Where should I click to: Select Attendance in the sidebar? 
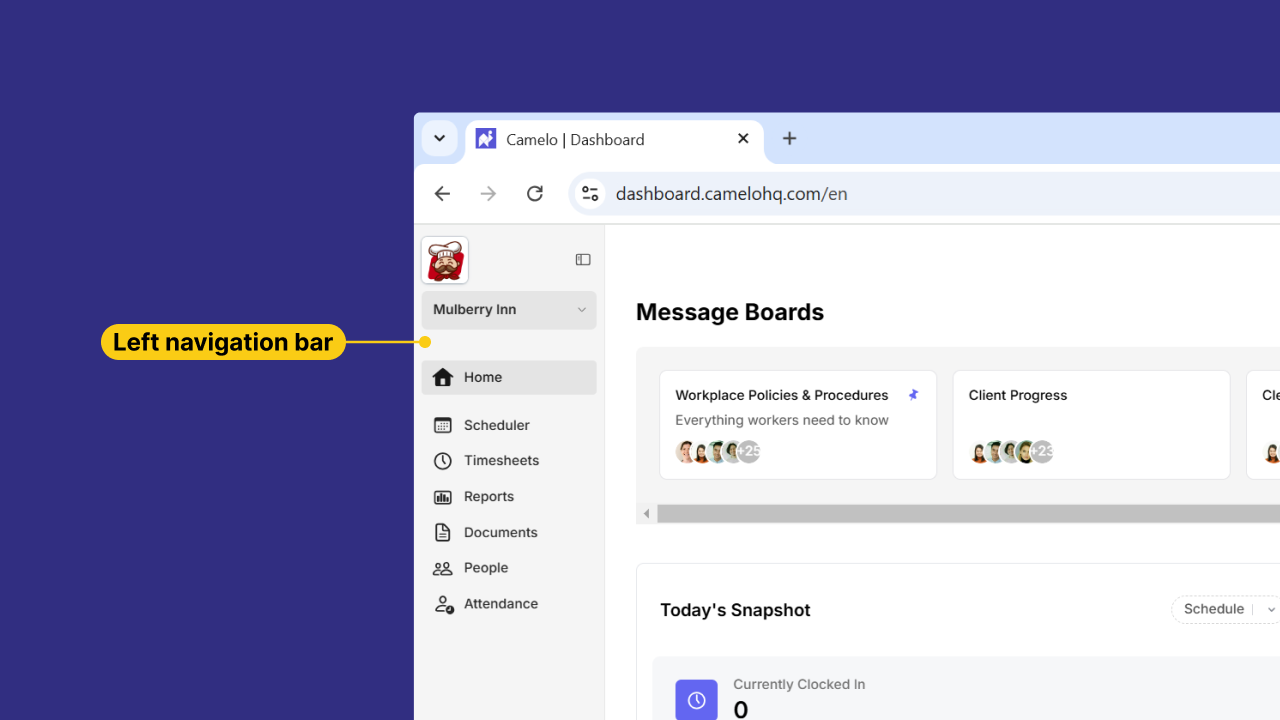[500, 603]
